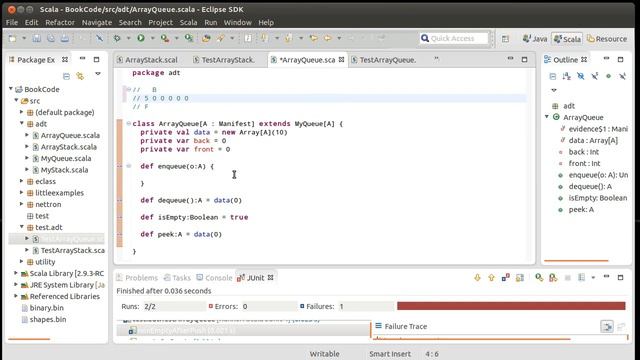Image resolution: width=640 pixels, height=360 pixels.
Task: Open the JUnit panel view menu dropdown
Action: (593, 278)
